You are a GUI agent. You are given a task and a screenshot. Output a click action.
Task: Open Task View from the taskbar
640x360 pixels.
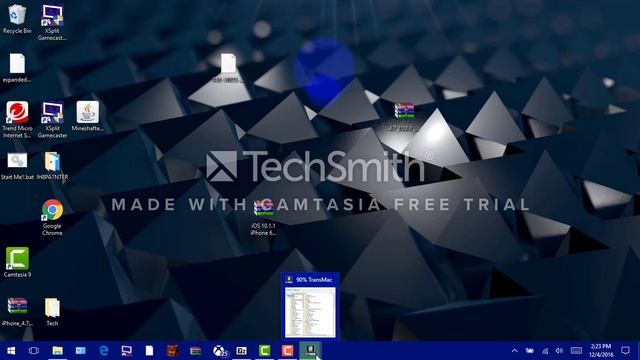coord(34,351)
